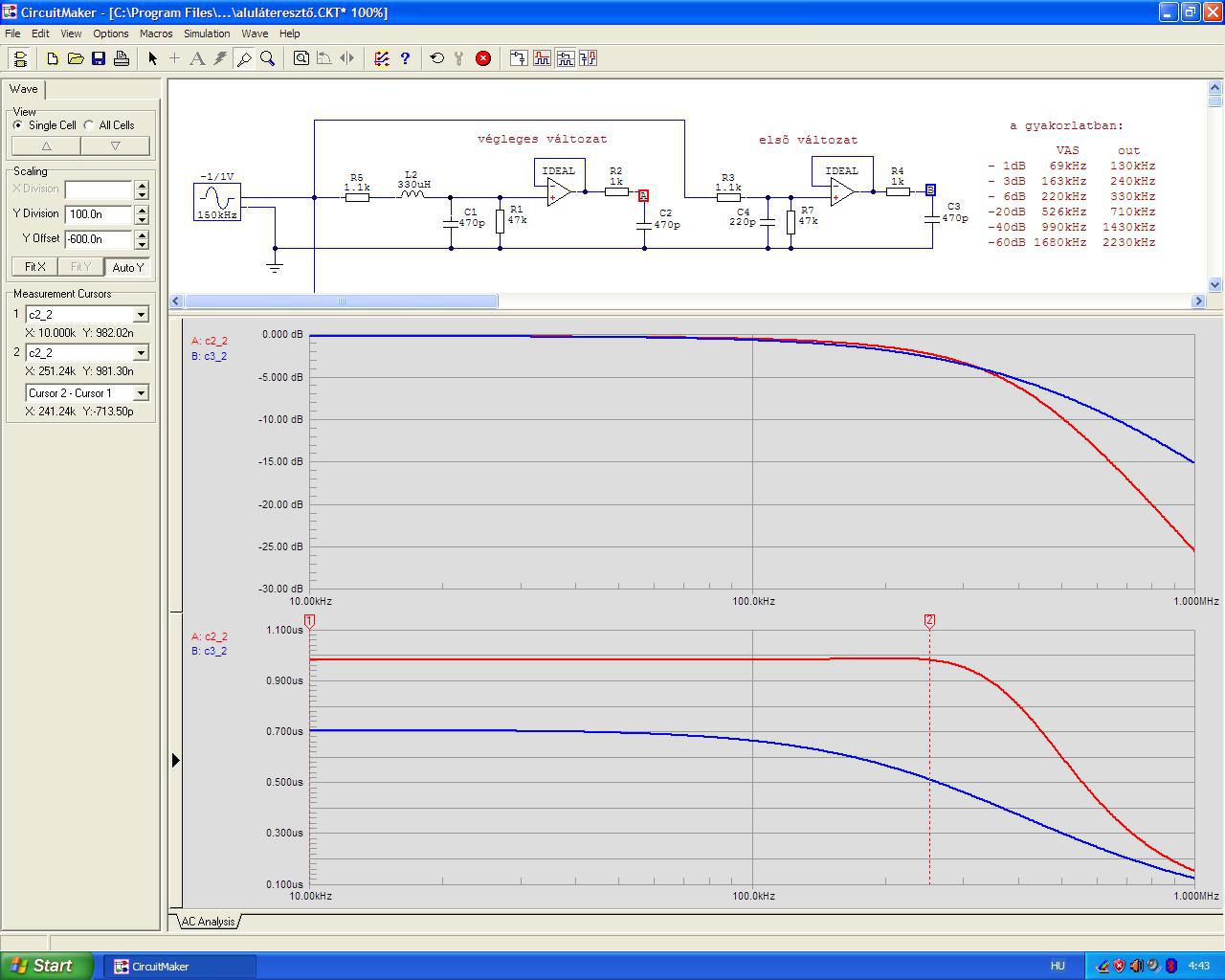Click cursor 1 marker on lower graph
The height and width of the screenshot is (980, 1225).
point(309,620)
